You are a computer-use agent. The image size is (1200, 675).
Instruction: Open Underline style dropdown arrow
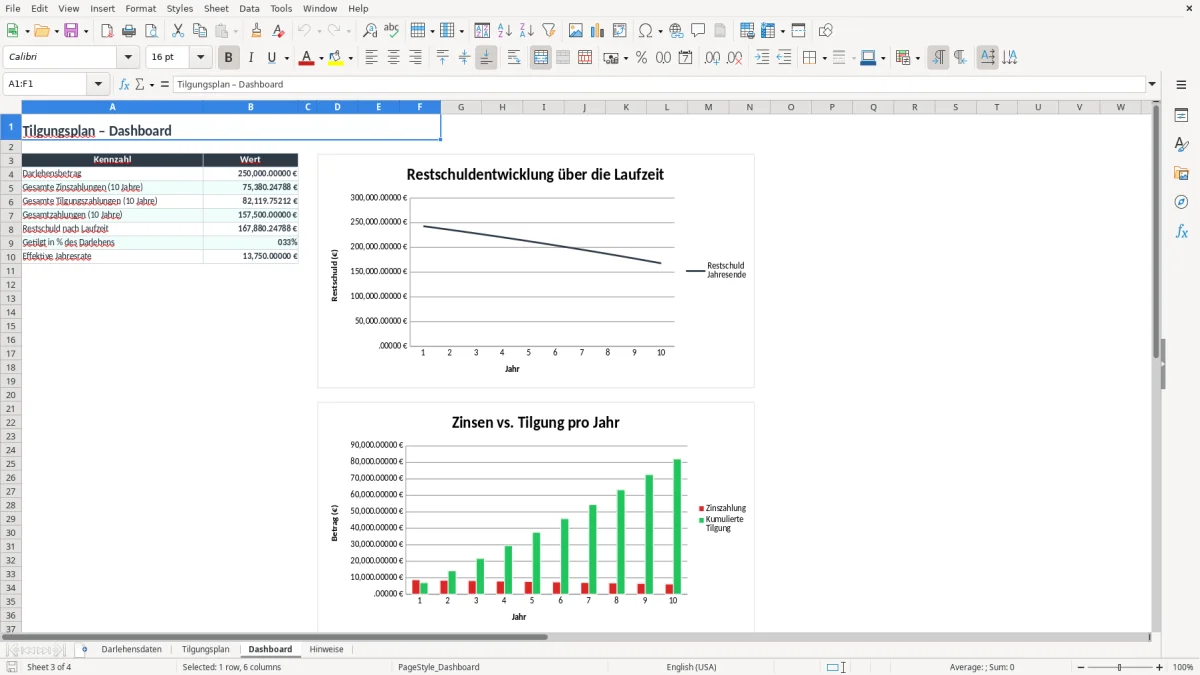point(286,58)
